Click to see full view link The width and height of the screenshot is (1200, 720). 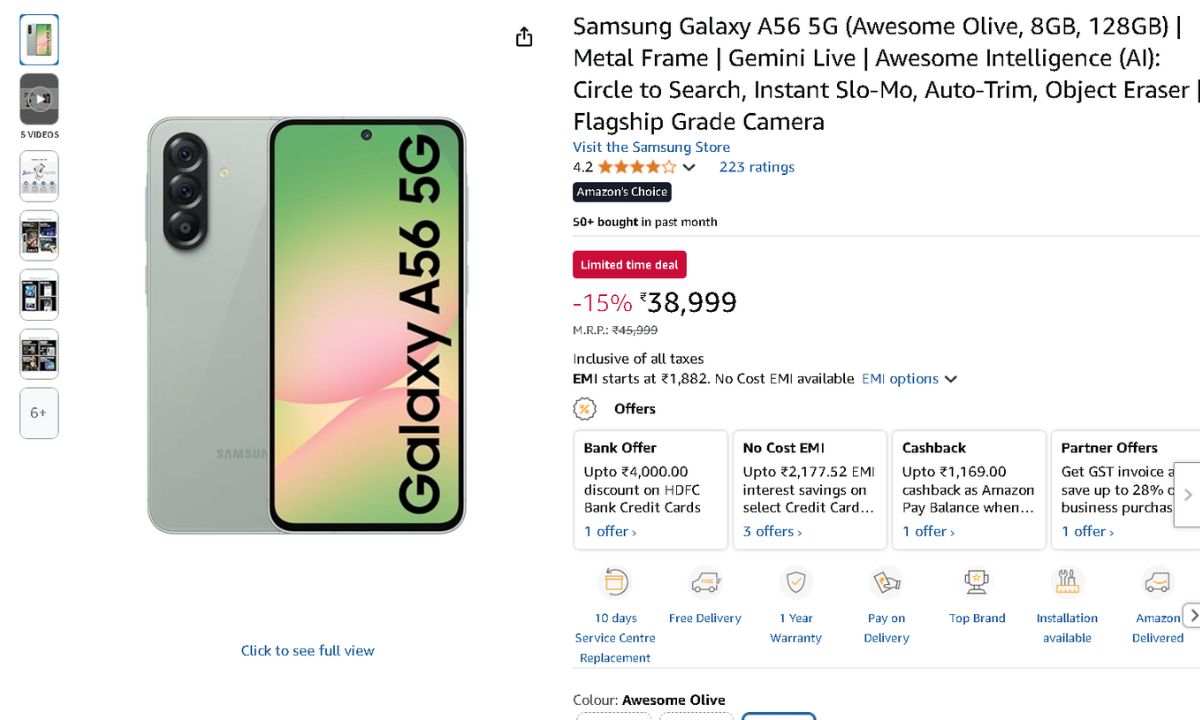coord(307,650)
